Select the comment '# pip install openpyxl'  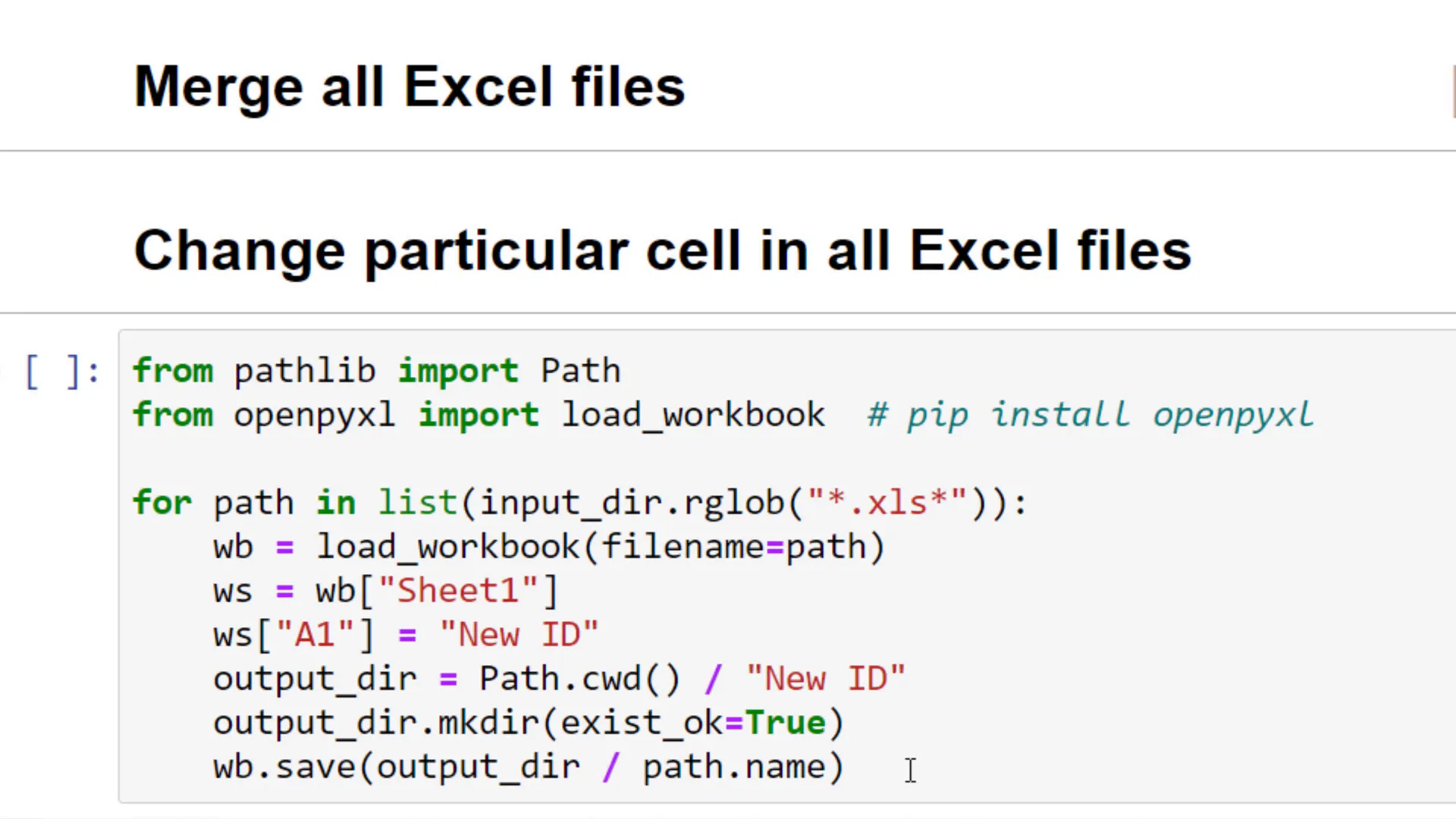(x=1090, y=414)
